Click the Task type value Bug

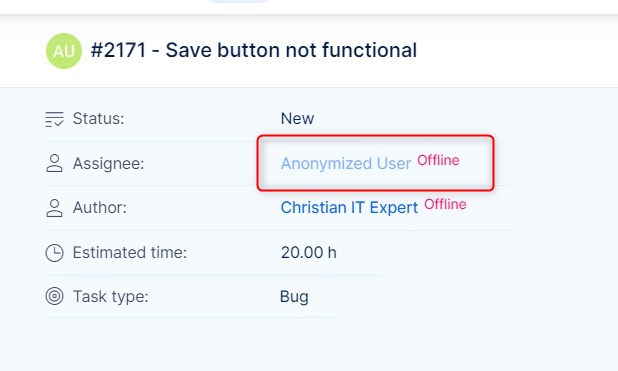pyautogui.click(x=294, y=296)
